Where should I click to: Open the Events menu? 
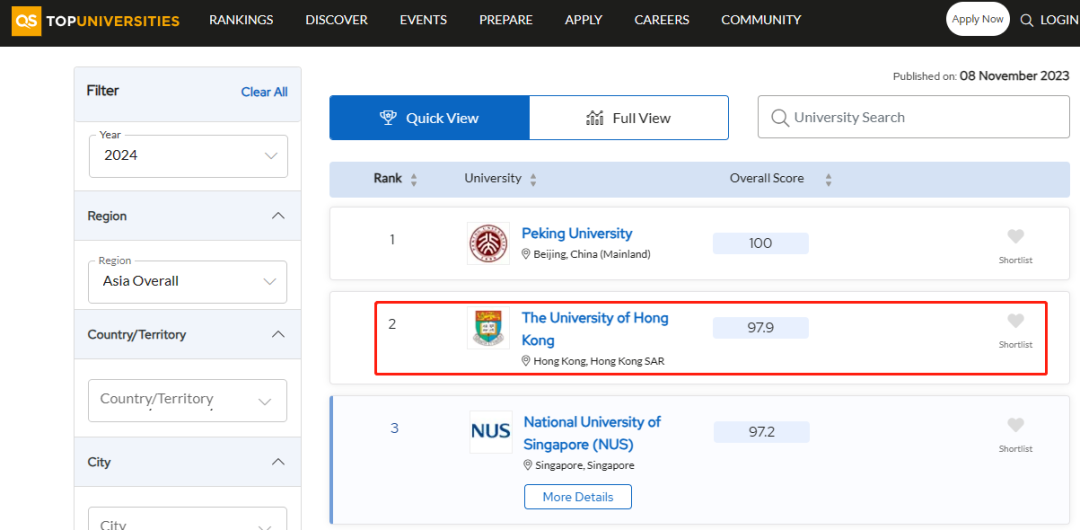[x=423, y=20]
